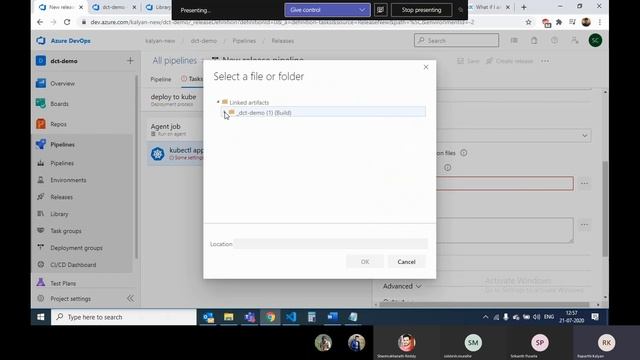
Task: Expand the _dct-demo (1) (Build) folder
Action: pos(224,113)
